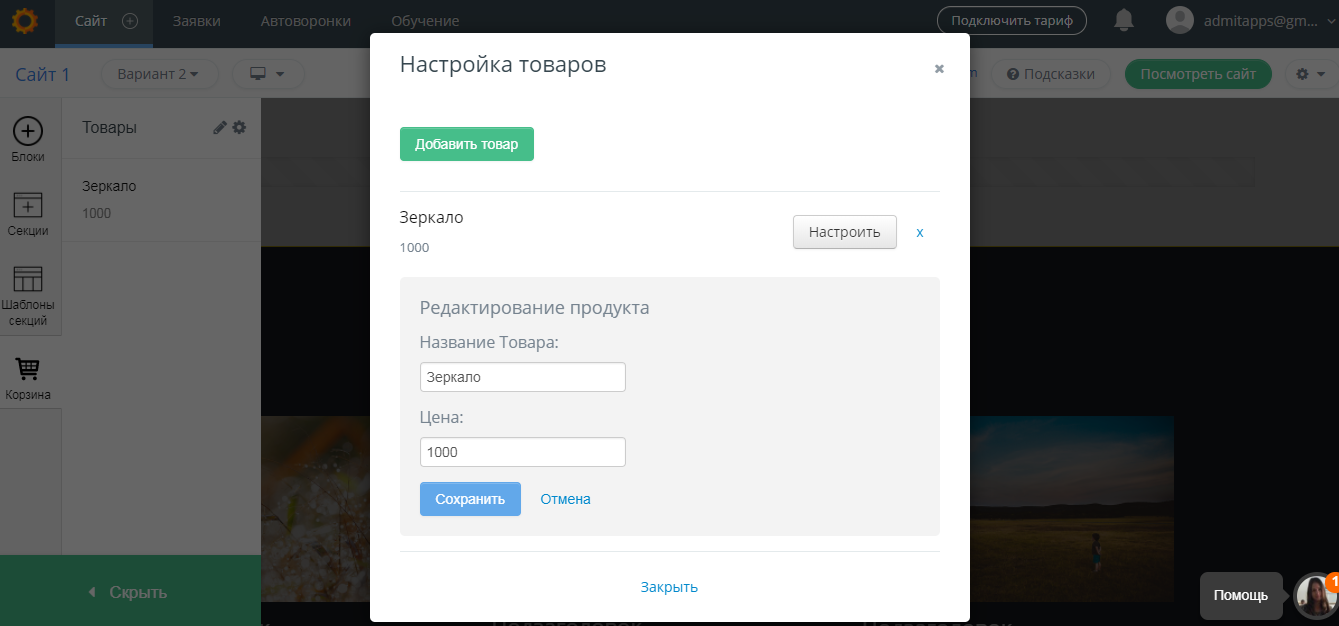Open the notifications bell icon
Image resolution: width=1339 pixels, height=626 pixels.
click(1123, 19)
